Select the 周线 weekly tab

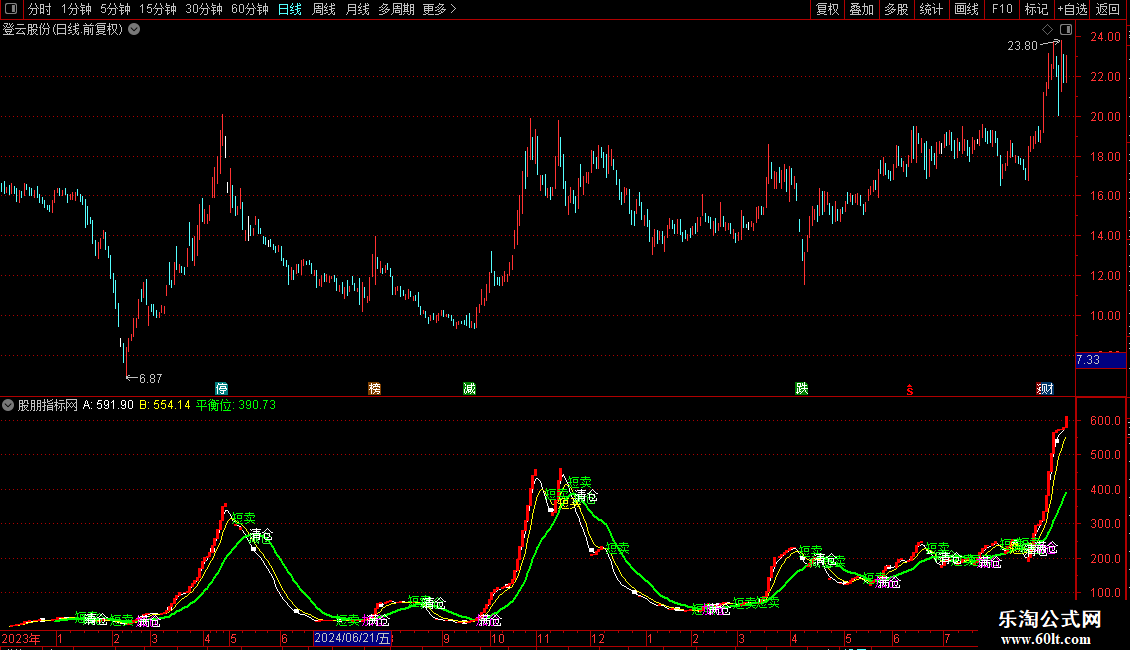click(x=324, y=9)
